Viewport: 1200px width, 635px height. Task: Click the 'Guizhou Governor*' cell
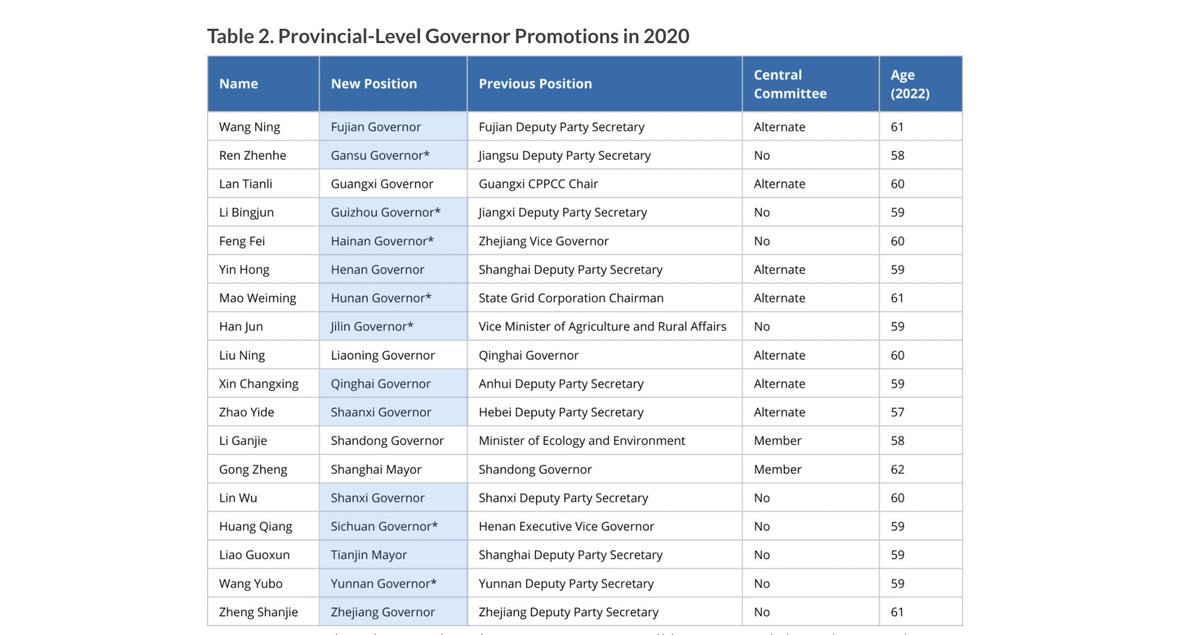(393, 212)
